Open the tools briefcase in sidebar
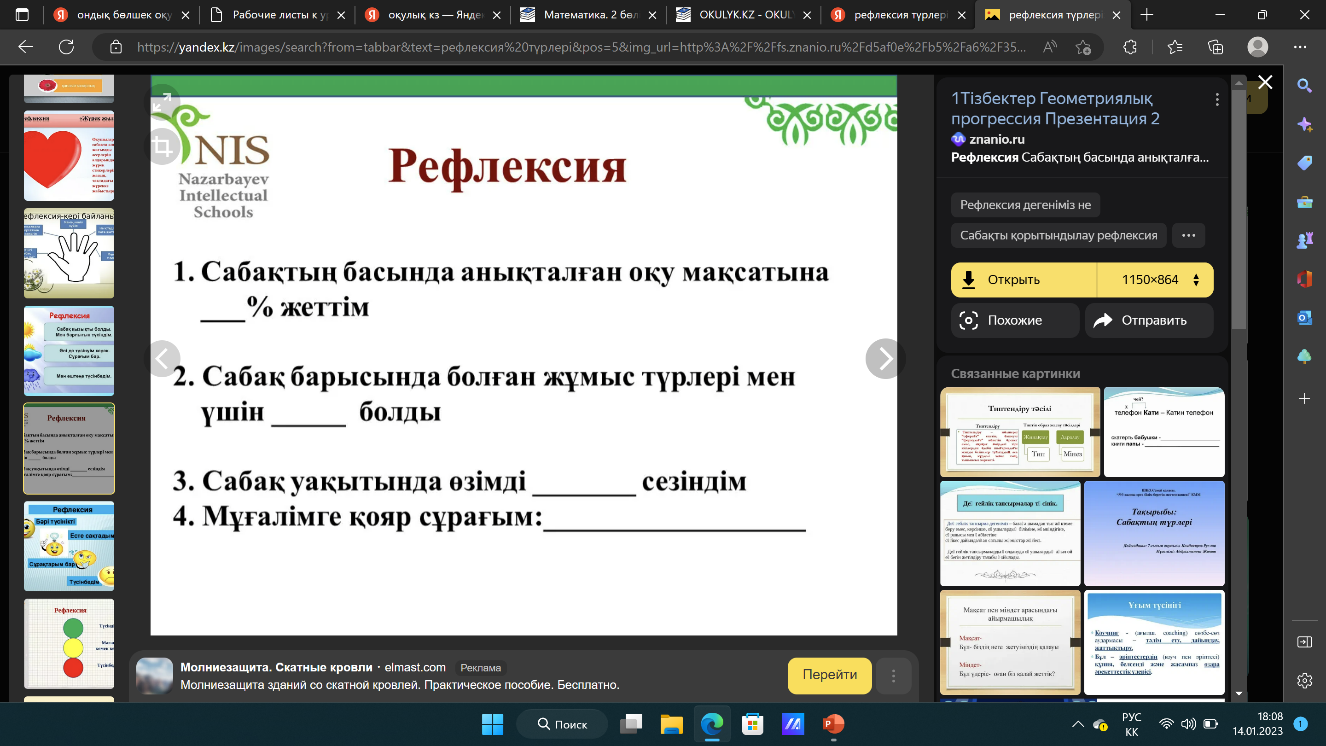This screenshot has width=1326, height=746. (x=1304, y=202)
